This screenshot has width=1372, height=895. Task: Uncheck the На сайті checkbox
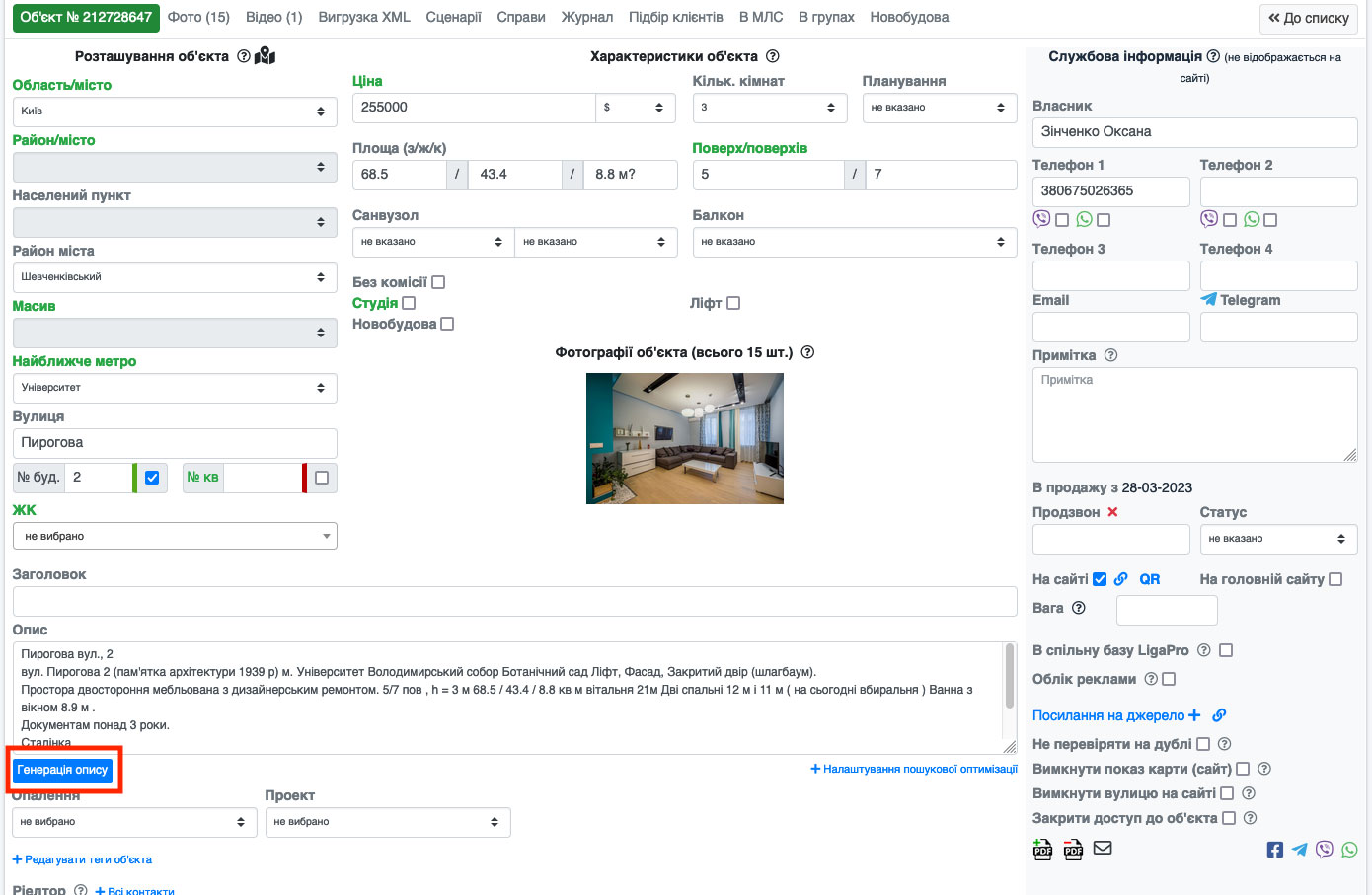[x=1100, y=579]
